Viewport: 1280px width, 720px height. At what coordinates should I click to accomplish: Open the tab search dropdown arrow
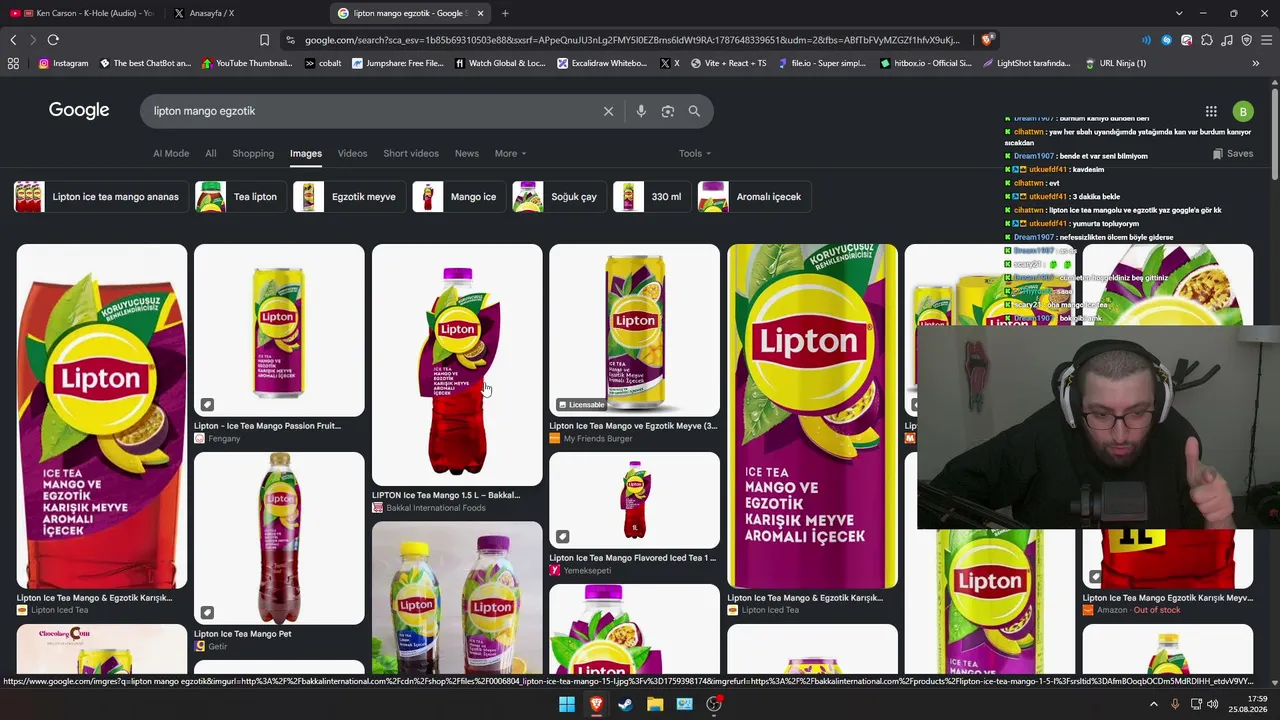1179,13
